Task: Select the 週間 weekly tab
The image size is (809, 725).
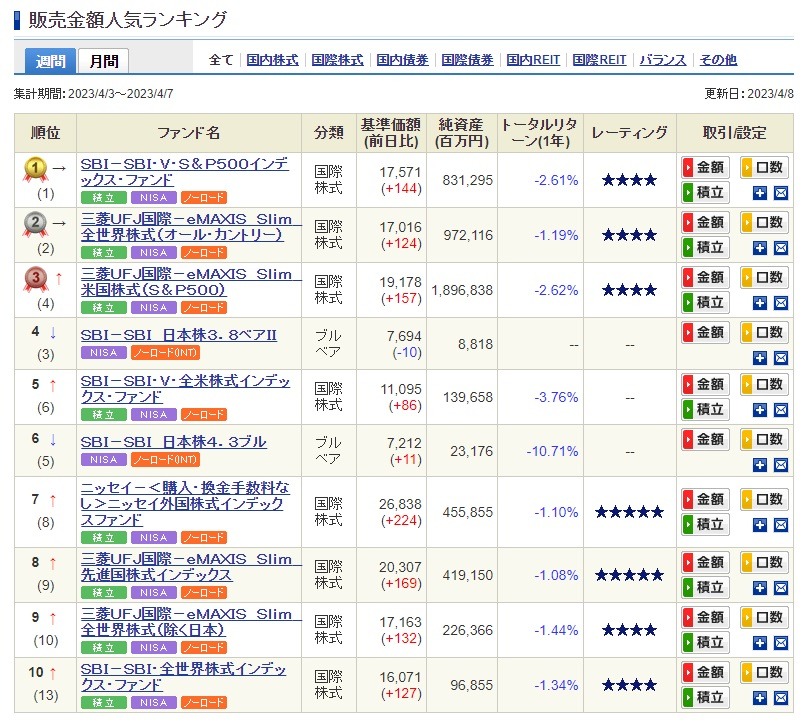Action: 51,61
